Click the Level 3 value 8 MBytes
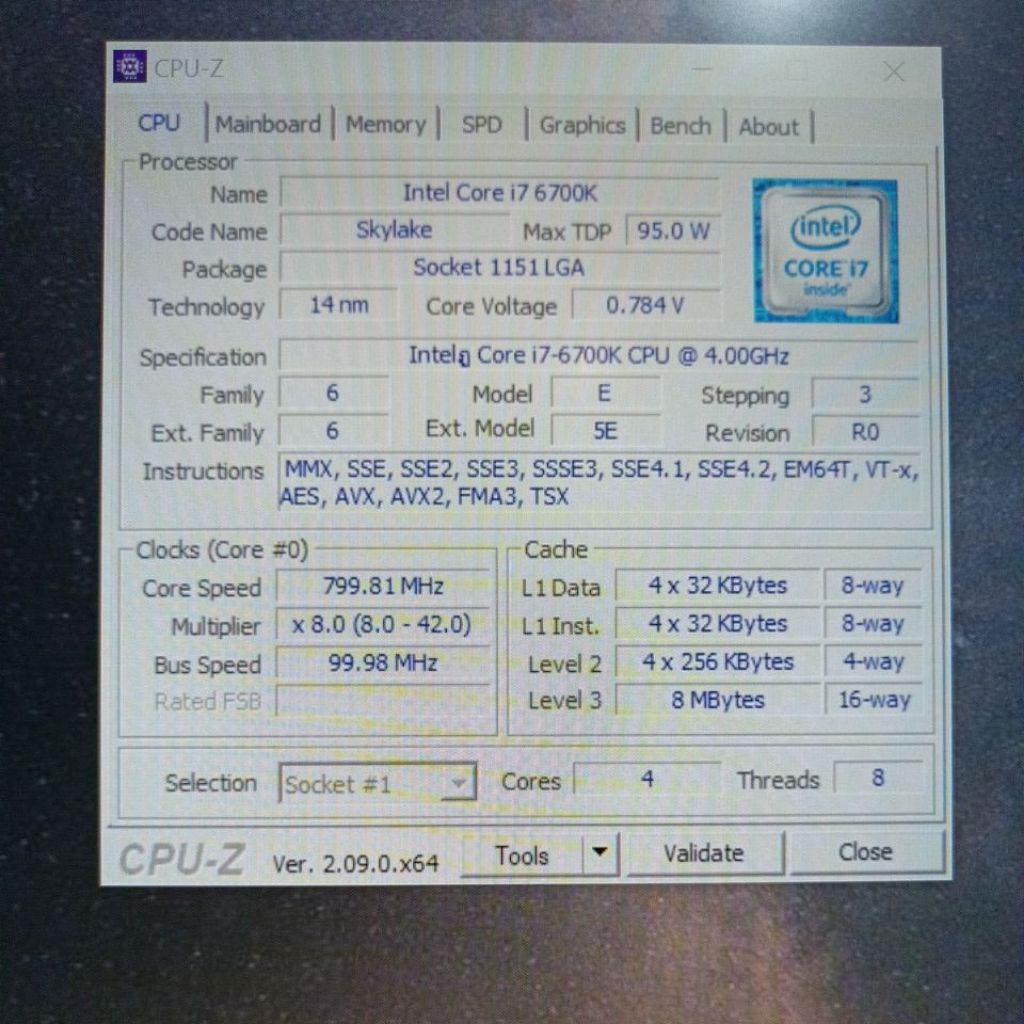This screenshot has height=1024, width=1024. (717, 699)
